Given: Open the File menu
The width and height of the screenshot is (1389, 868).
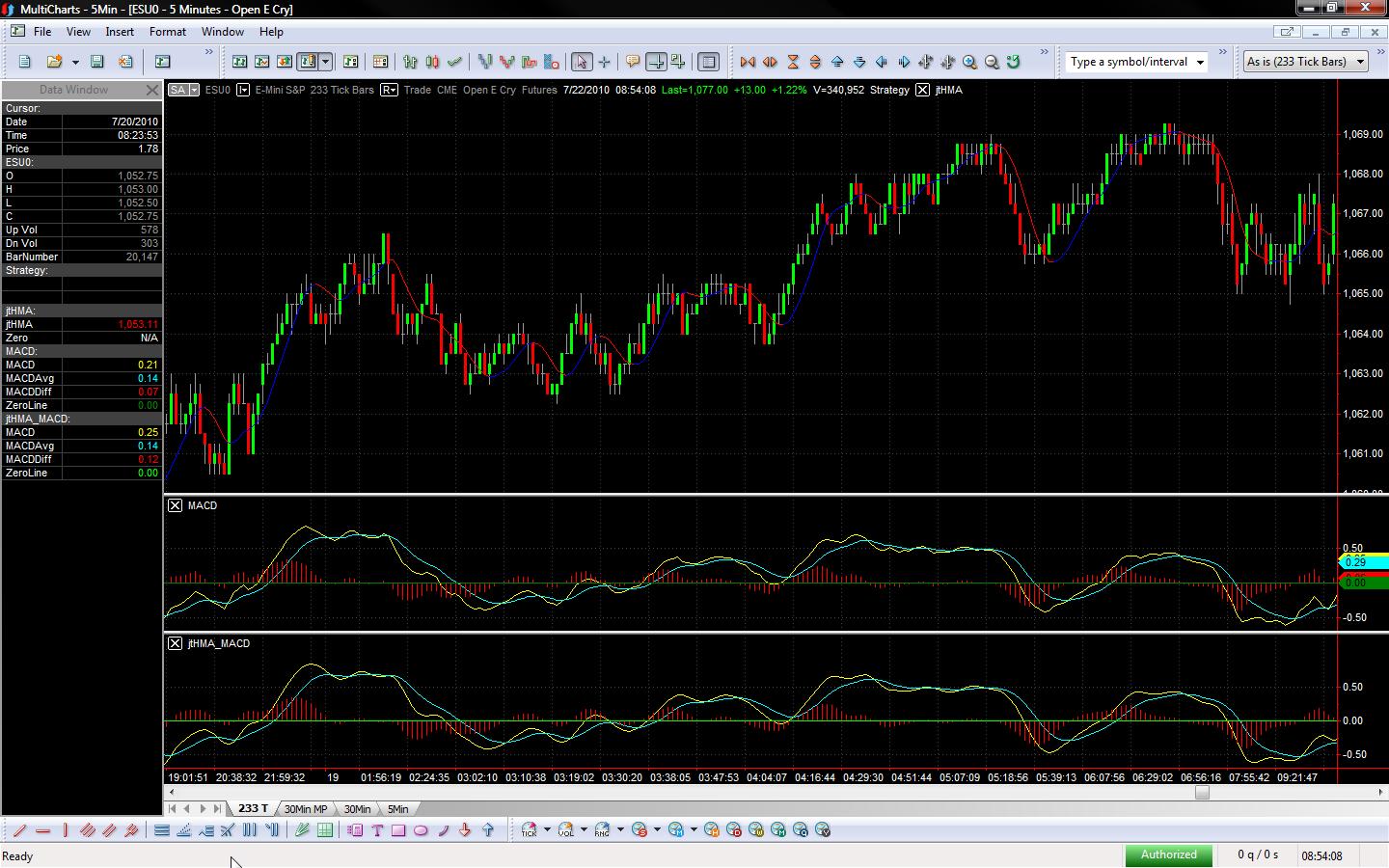Looking at the screenshot, I should pyautogui.click(x=42, y=32).
